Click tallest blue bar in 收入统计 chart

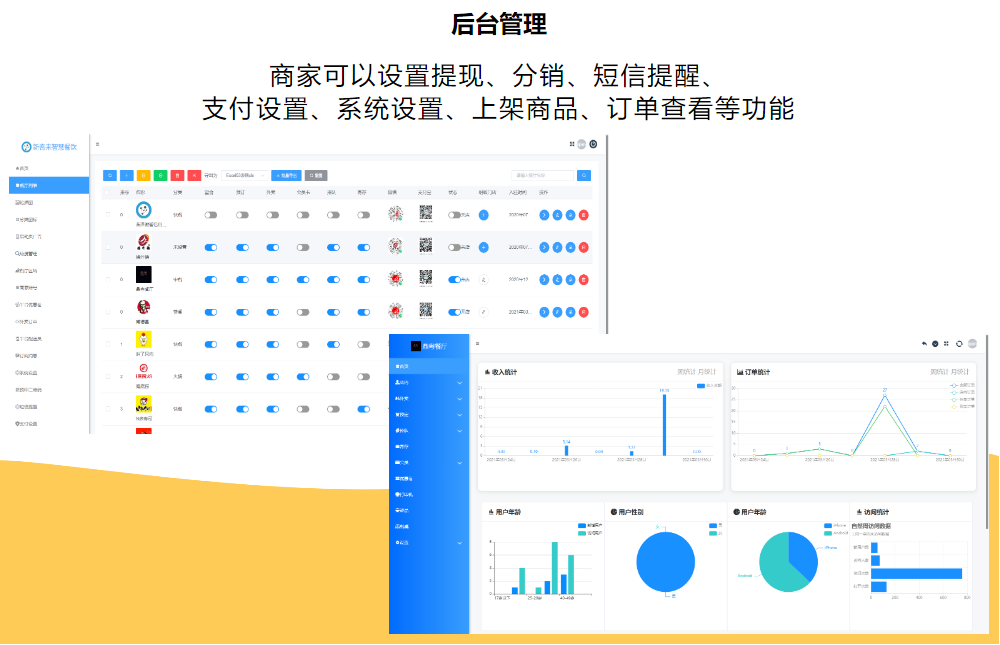[664, 425]
